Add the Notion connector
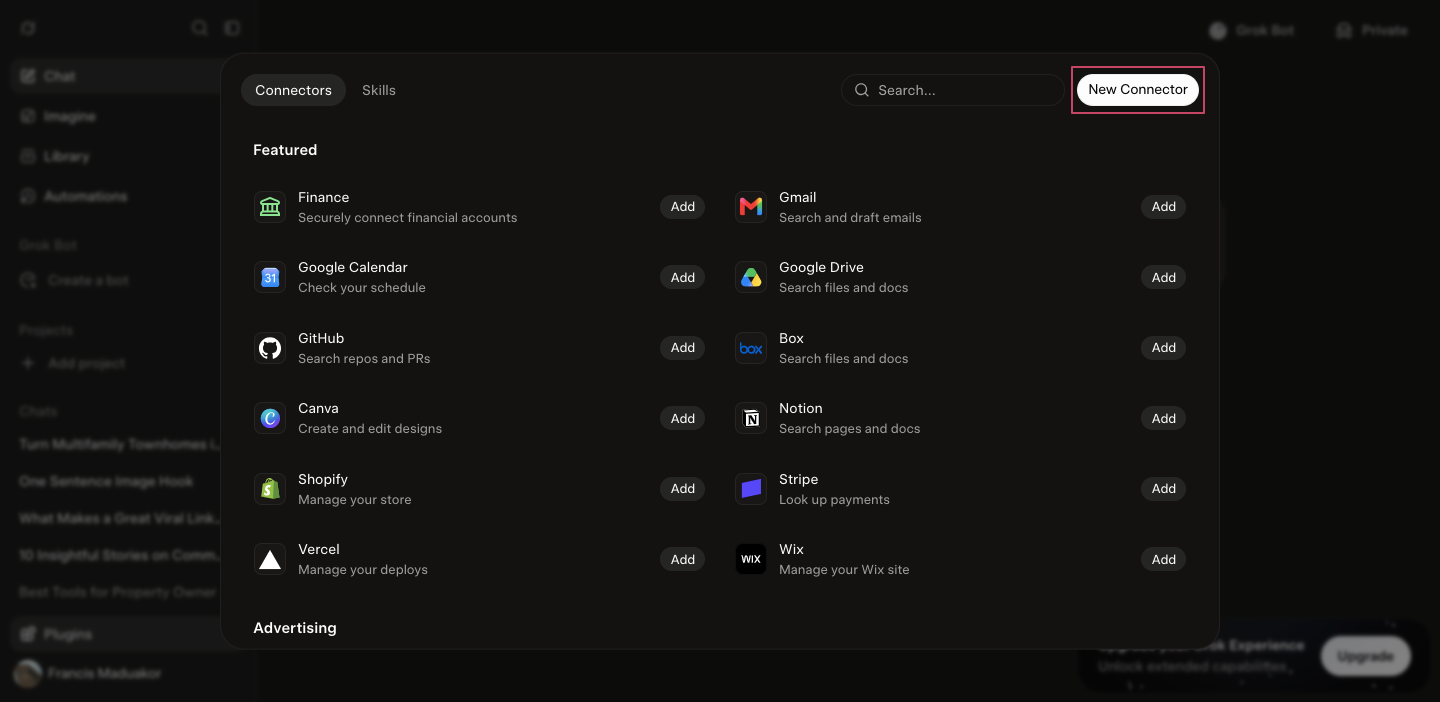This screenshot has height=702, width=1440. (x=1164, y=419)
